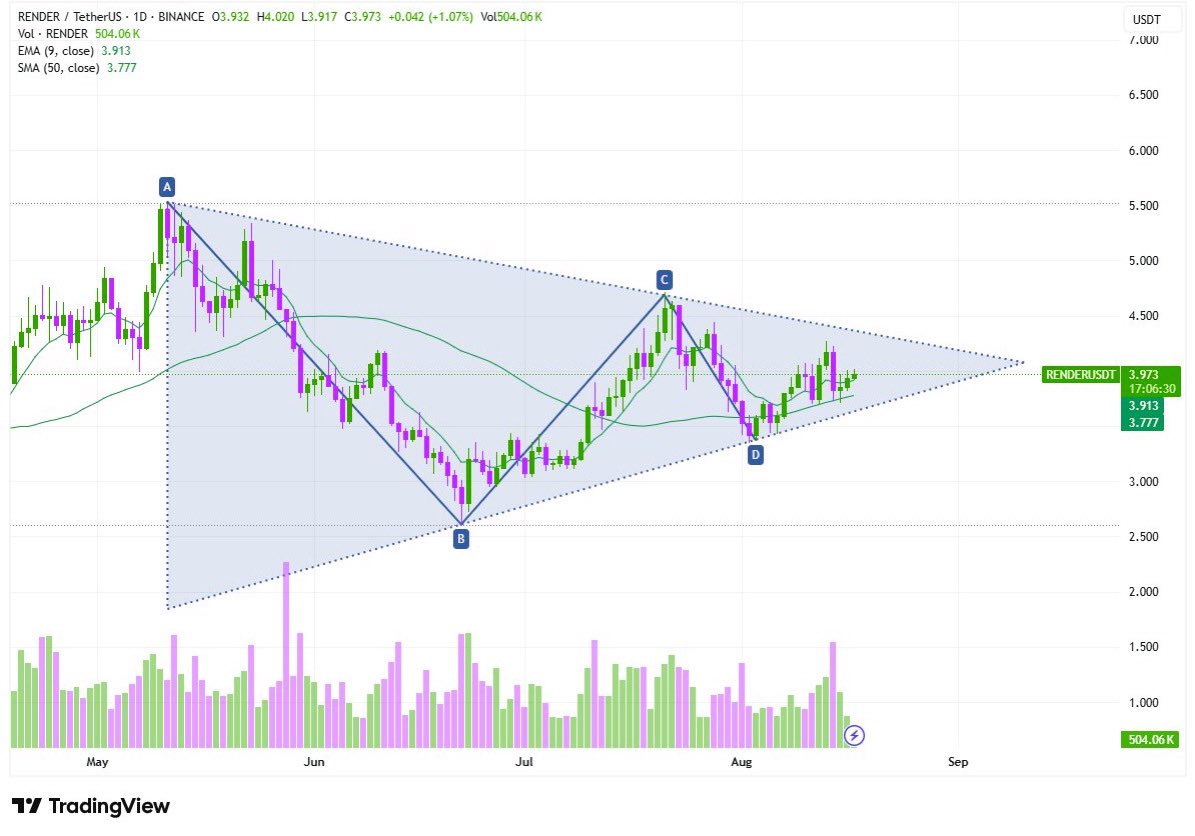Select the pattern point labeled A
This screenshot has width=1195, height=836.
167,187
